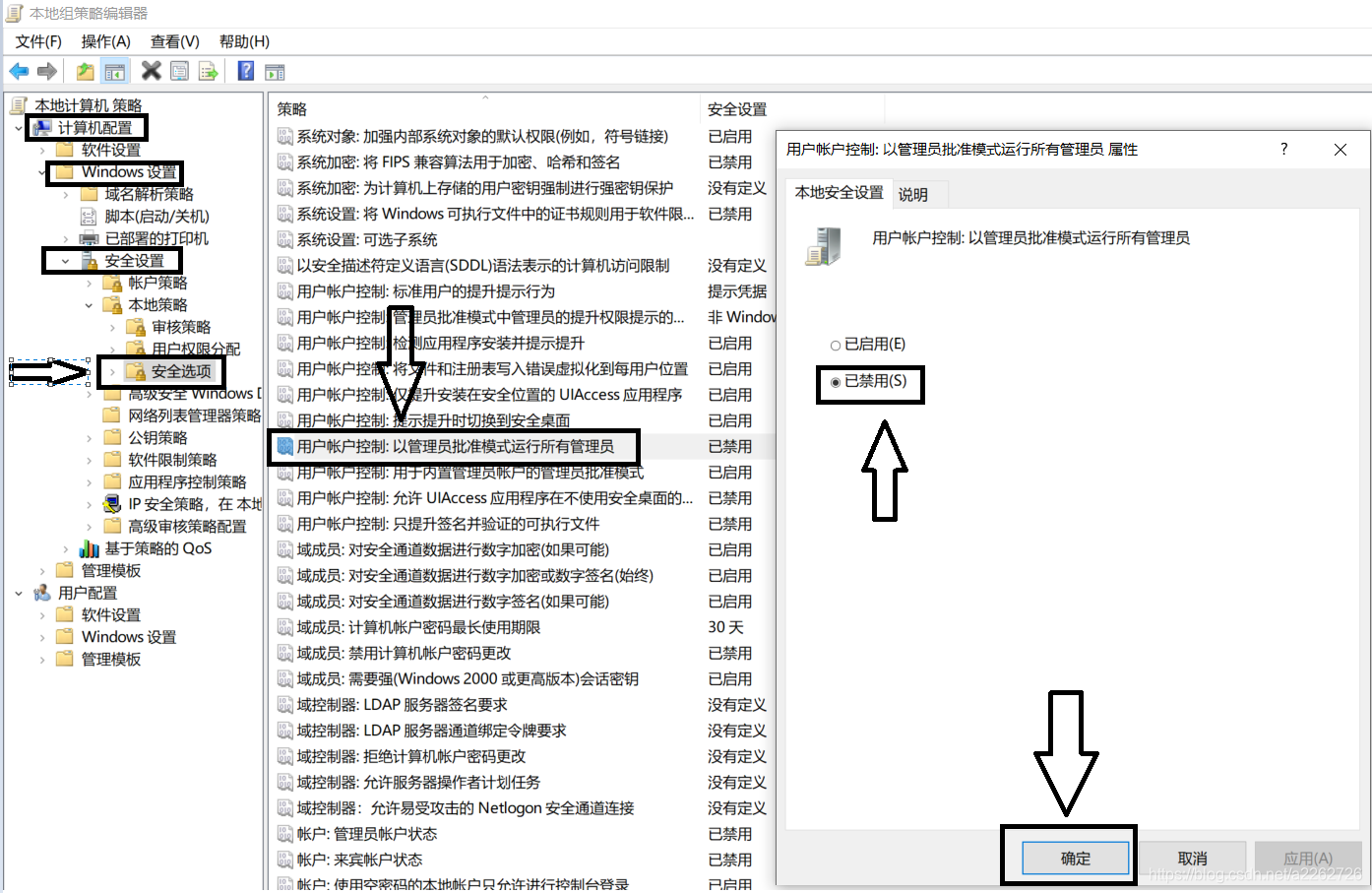Click the 已部署的打印机 printer icon
The width and height of the screenshot is (1372, 893).
89,238
